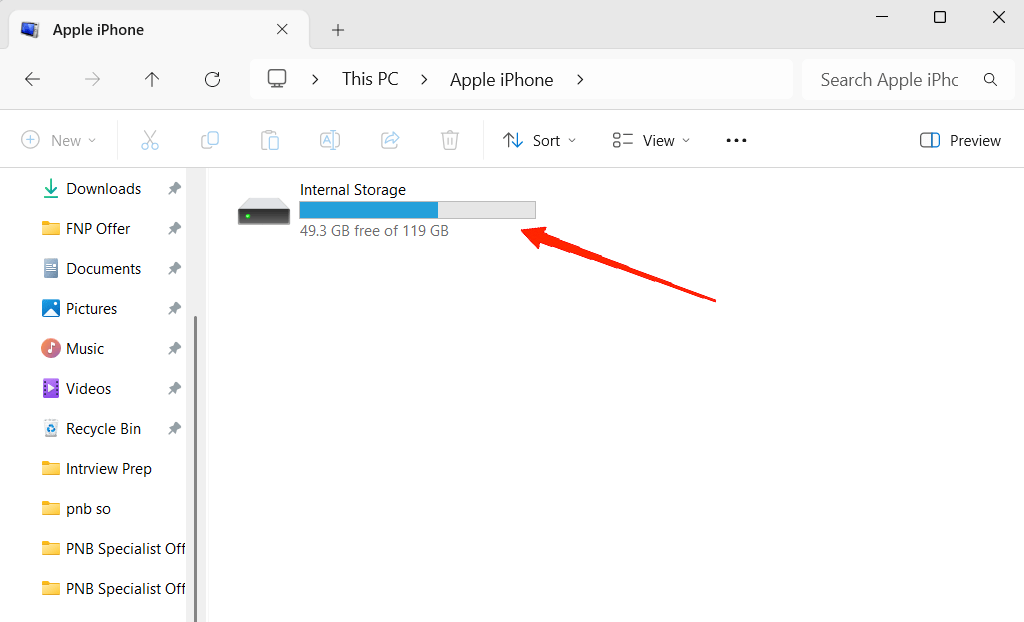Viewport: 1024px width, 622px height.
Task: Refresh the Apple iPhone folder view
Action: tap(212, 80)
